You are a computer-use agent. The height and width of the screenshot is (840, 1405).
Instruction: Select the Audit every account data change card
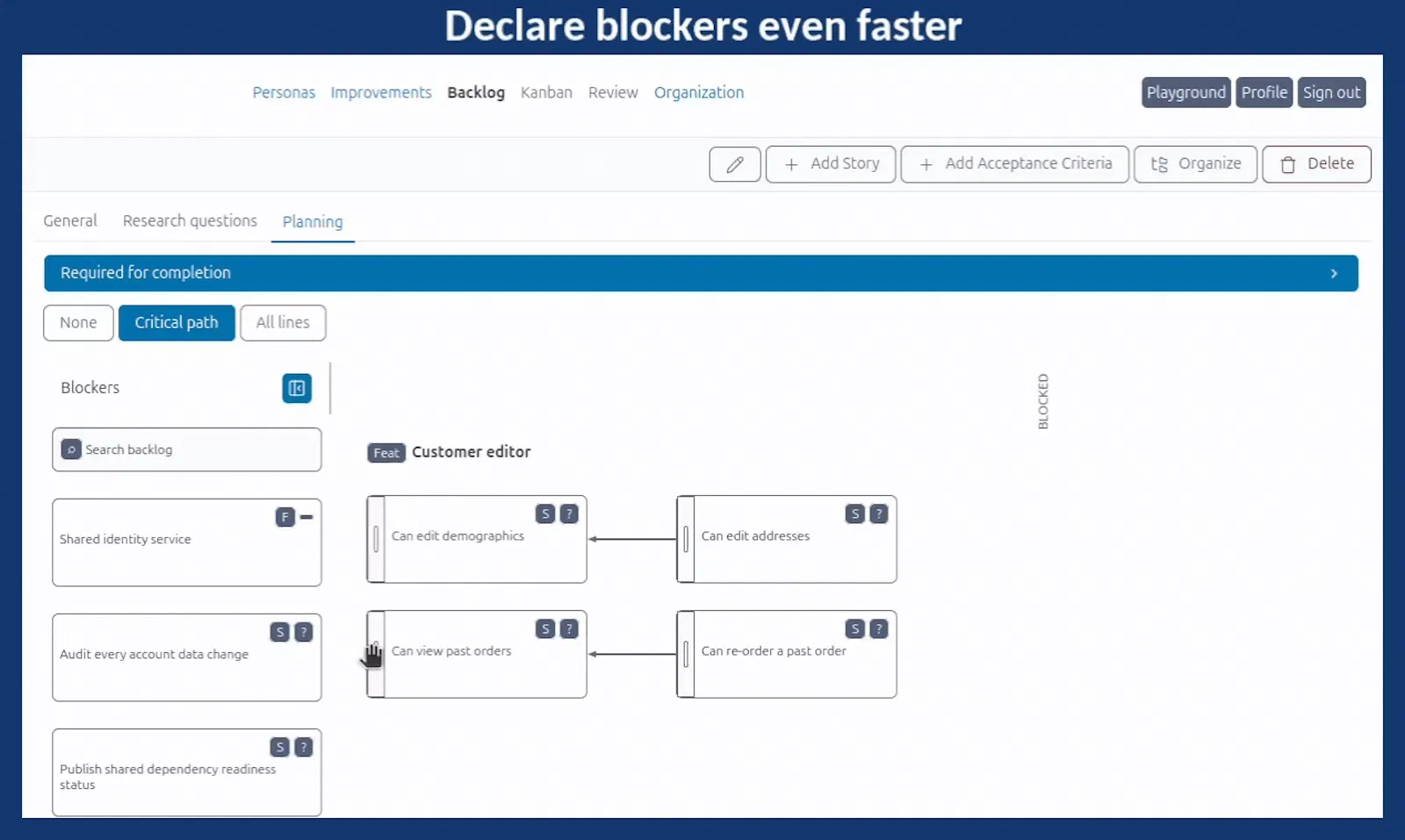pos(187,657)
